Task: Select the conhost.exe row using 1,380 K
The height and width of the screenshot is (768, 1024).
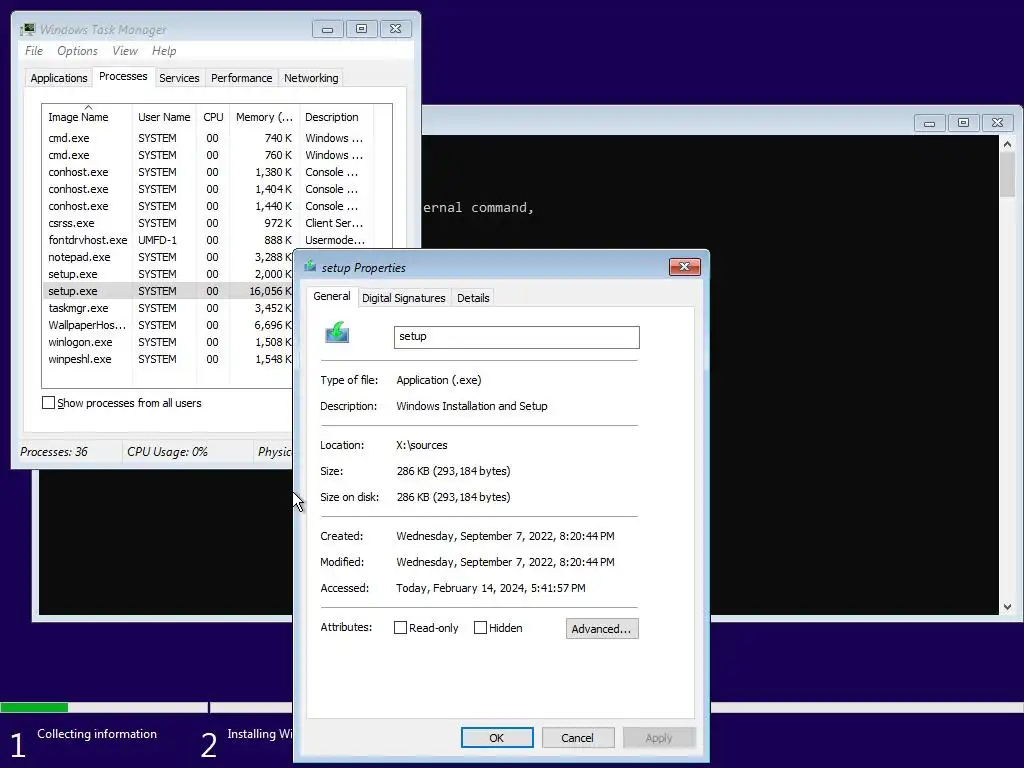Action: [207, 172]
